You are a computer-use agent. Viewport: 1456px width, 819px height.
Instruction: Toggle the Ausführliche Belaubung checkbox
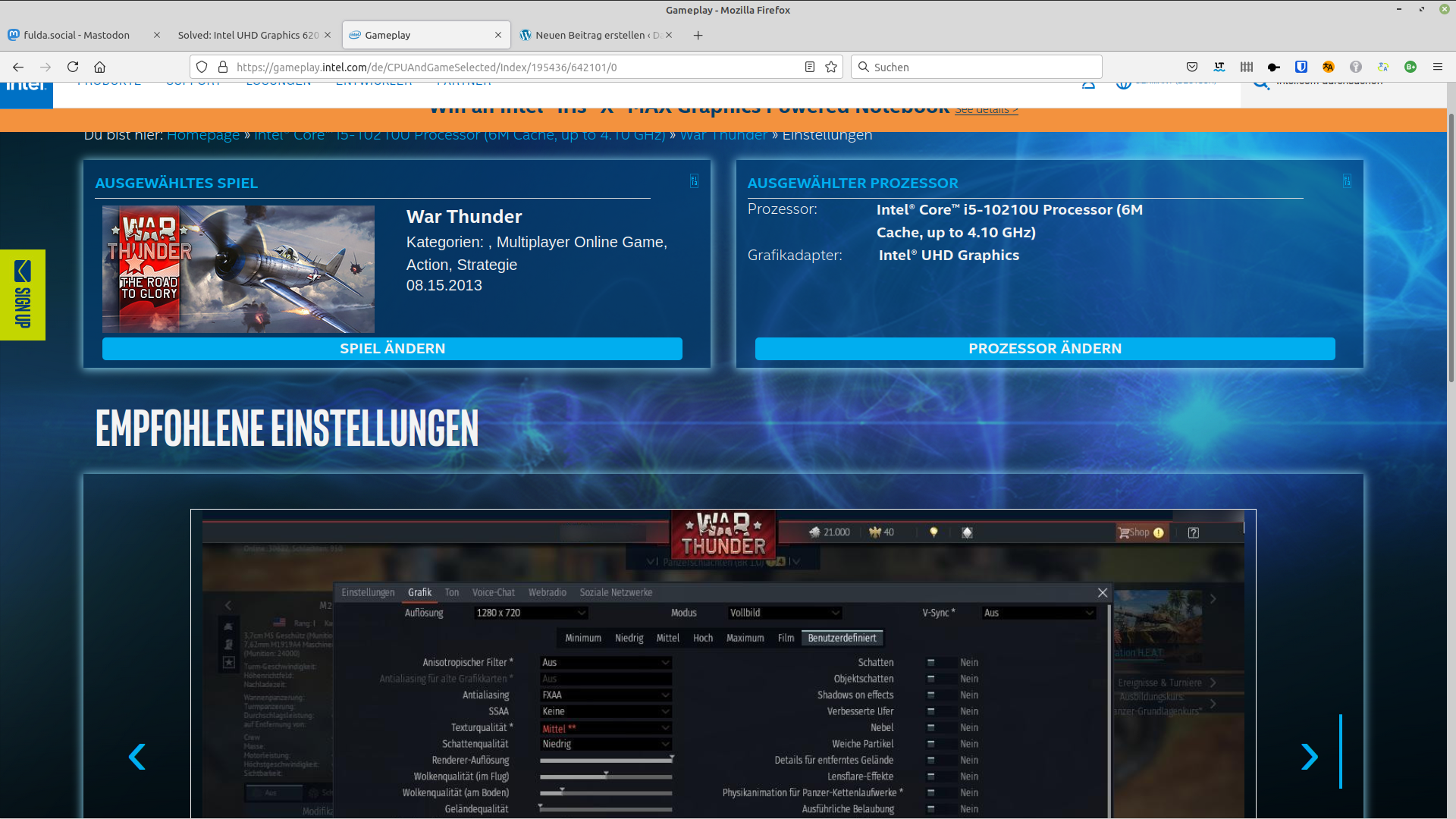(x=930, y=809)
